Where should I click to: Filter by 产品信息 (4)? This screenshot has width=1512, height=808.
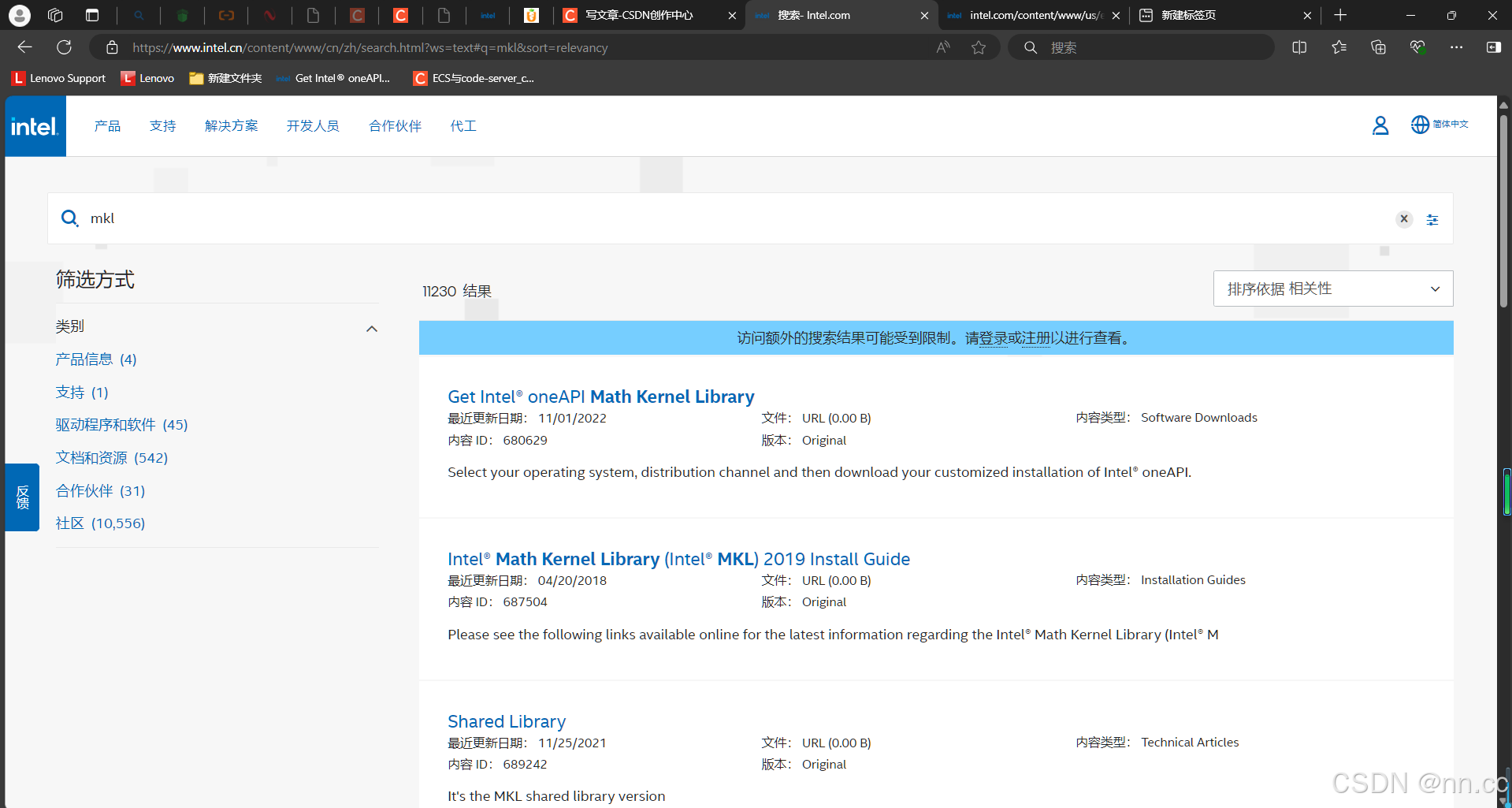tap(96, 359)
